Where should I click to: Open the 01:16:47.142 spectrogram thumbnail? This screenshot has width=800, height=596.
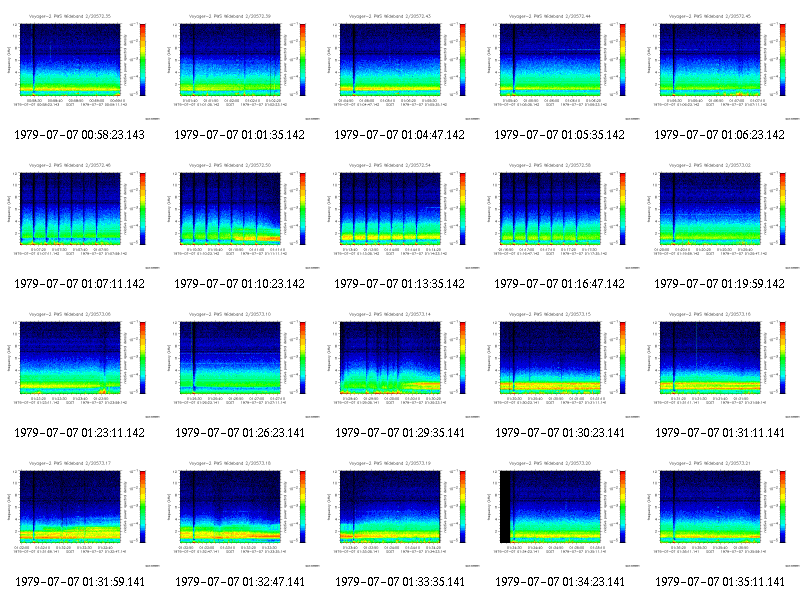click(560, 214)
